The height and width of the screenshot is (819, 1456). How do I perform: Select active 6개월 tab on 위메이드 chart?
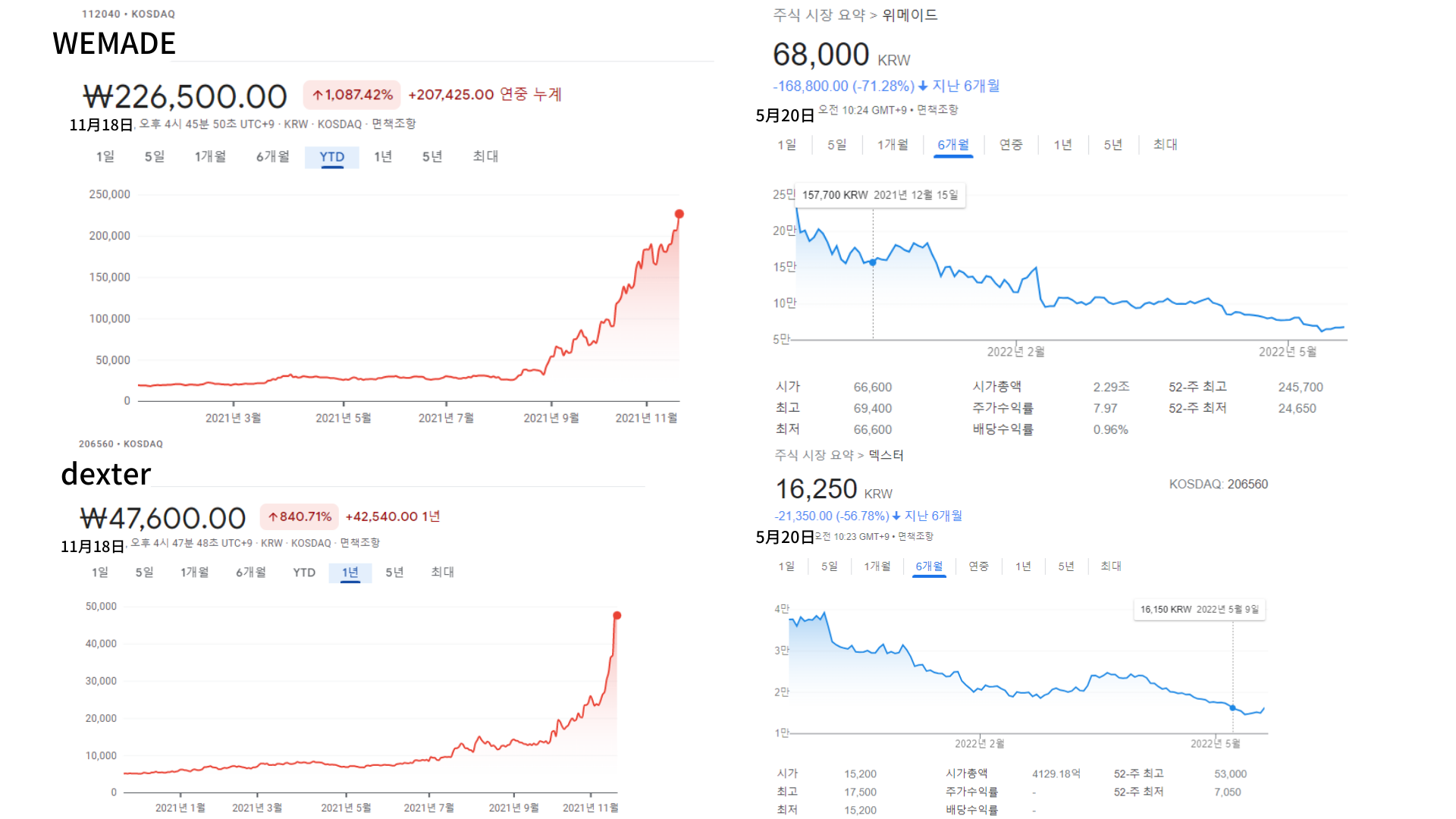[x=953, y=145]
